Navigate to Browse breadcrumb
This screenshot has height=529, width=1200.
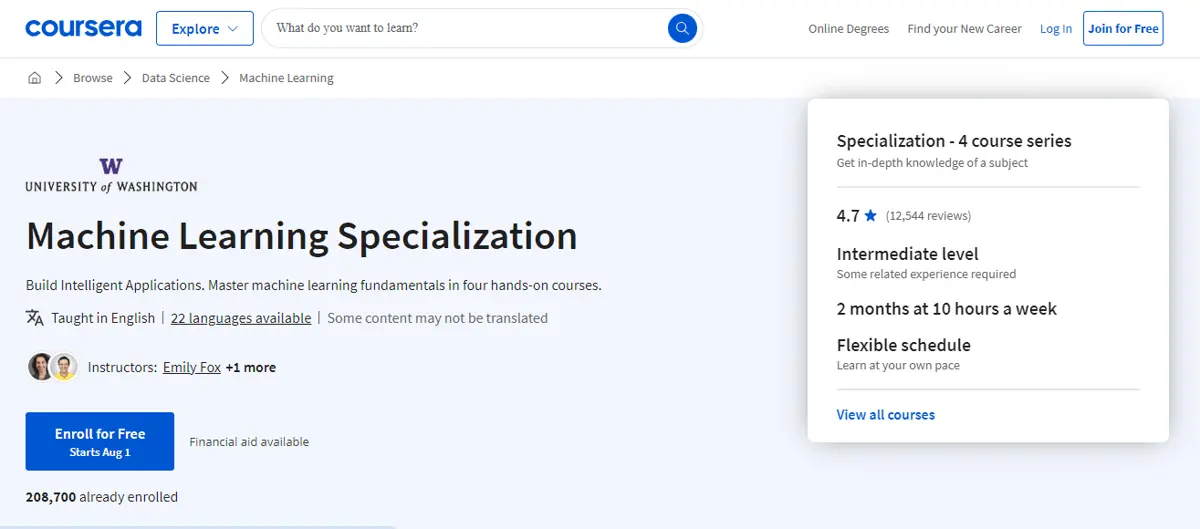point(93,78)
